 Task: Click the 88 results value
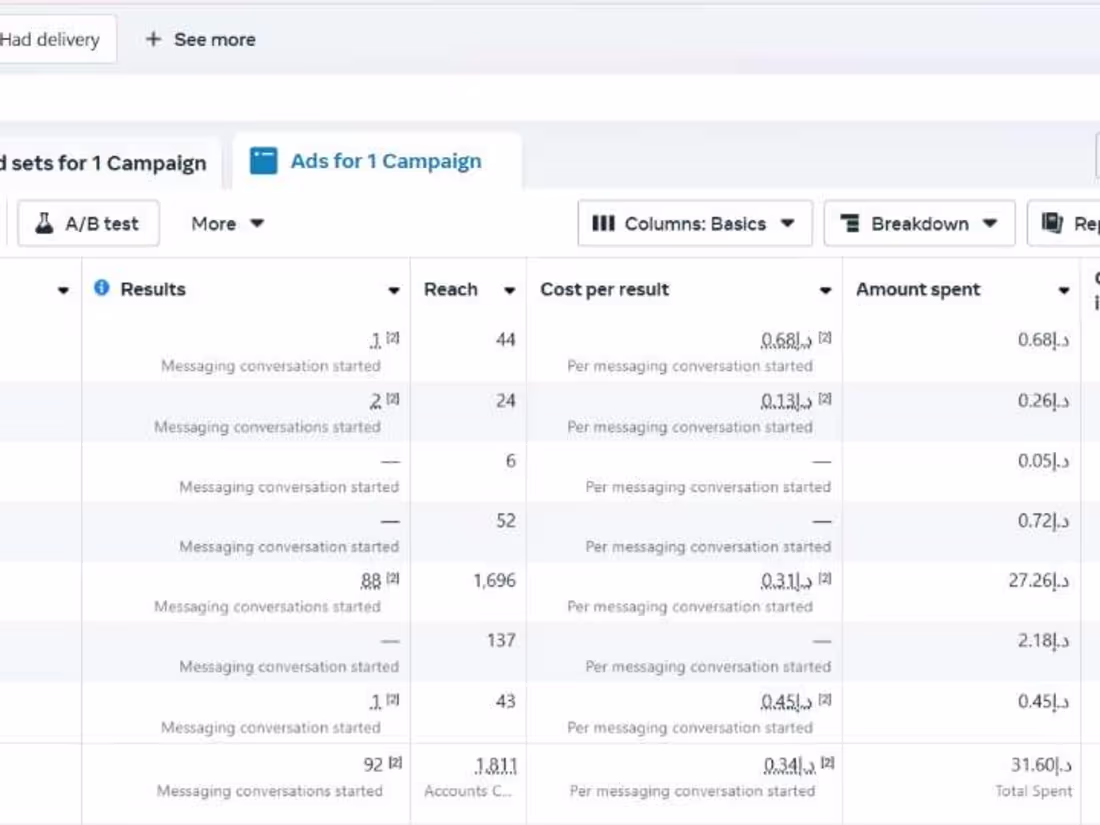(370, 581)
